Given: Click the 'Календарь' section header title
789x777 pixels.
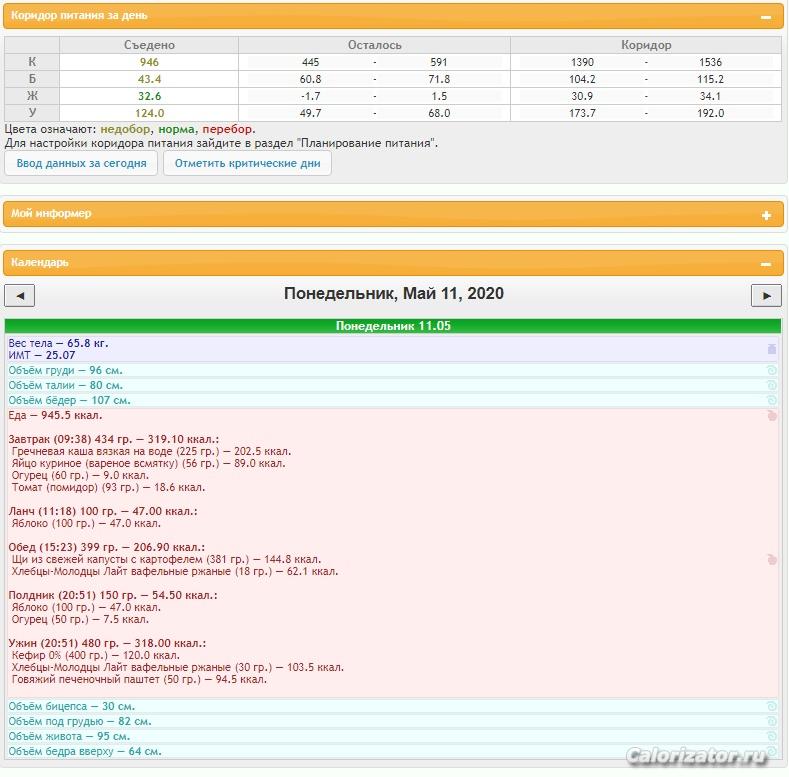Looking at the screenshot, I should 40,262.
